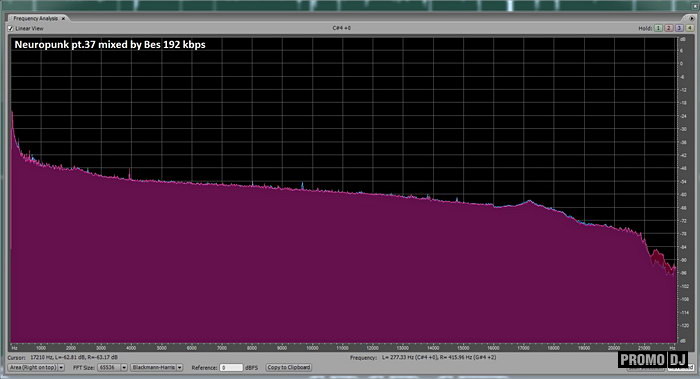Activate Hold button 1
Screen dimensions: 700x379
click(x=658, y=28)
